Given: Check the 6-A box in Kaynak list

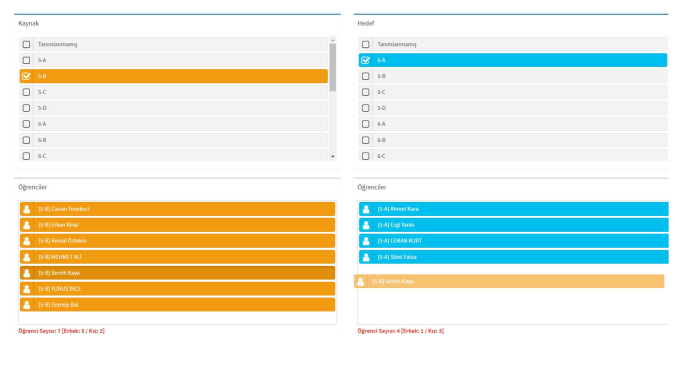Looking at the screenshot, I should 26,124.
